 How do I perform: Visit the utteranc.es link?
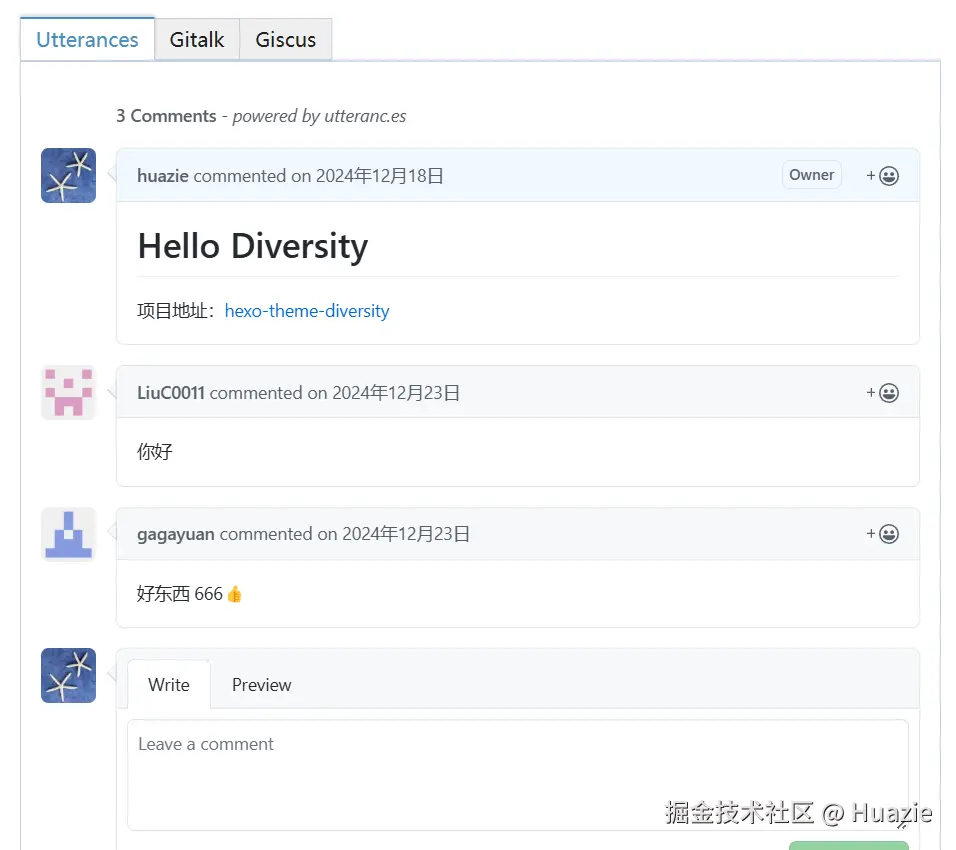click(x=365, y=116)
